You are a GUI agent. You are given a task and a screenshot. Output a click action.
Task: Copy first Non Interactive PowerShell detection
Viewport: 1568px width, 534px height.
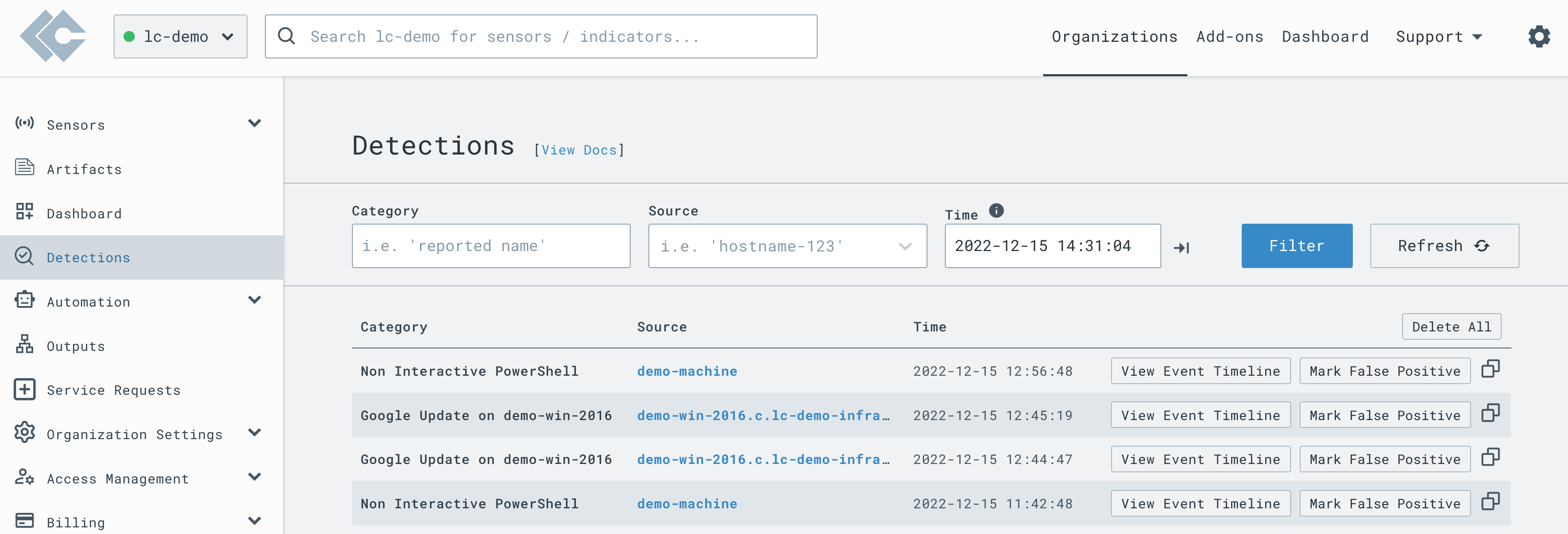click(x=1490, y=369)
